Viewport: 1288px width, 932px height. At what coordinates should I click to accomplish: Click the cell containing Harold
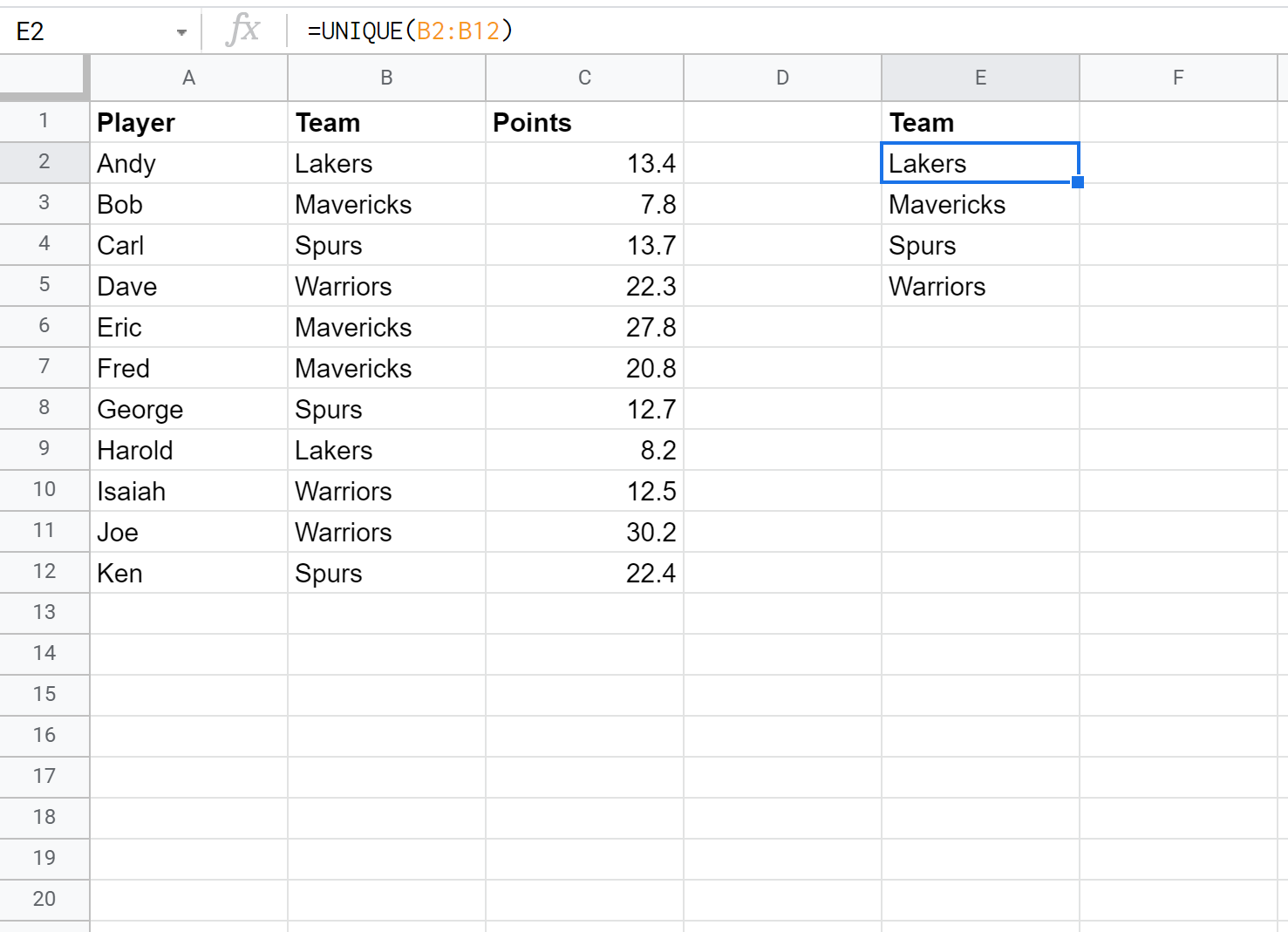click(188, 450)
